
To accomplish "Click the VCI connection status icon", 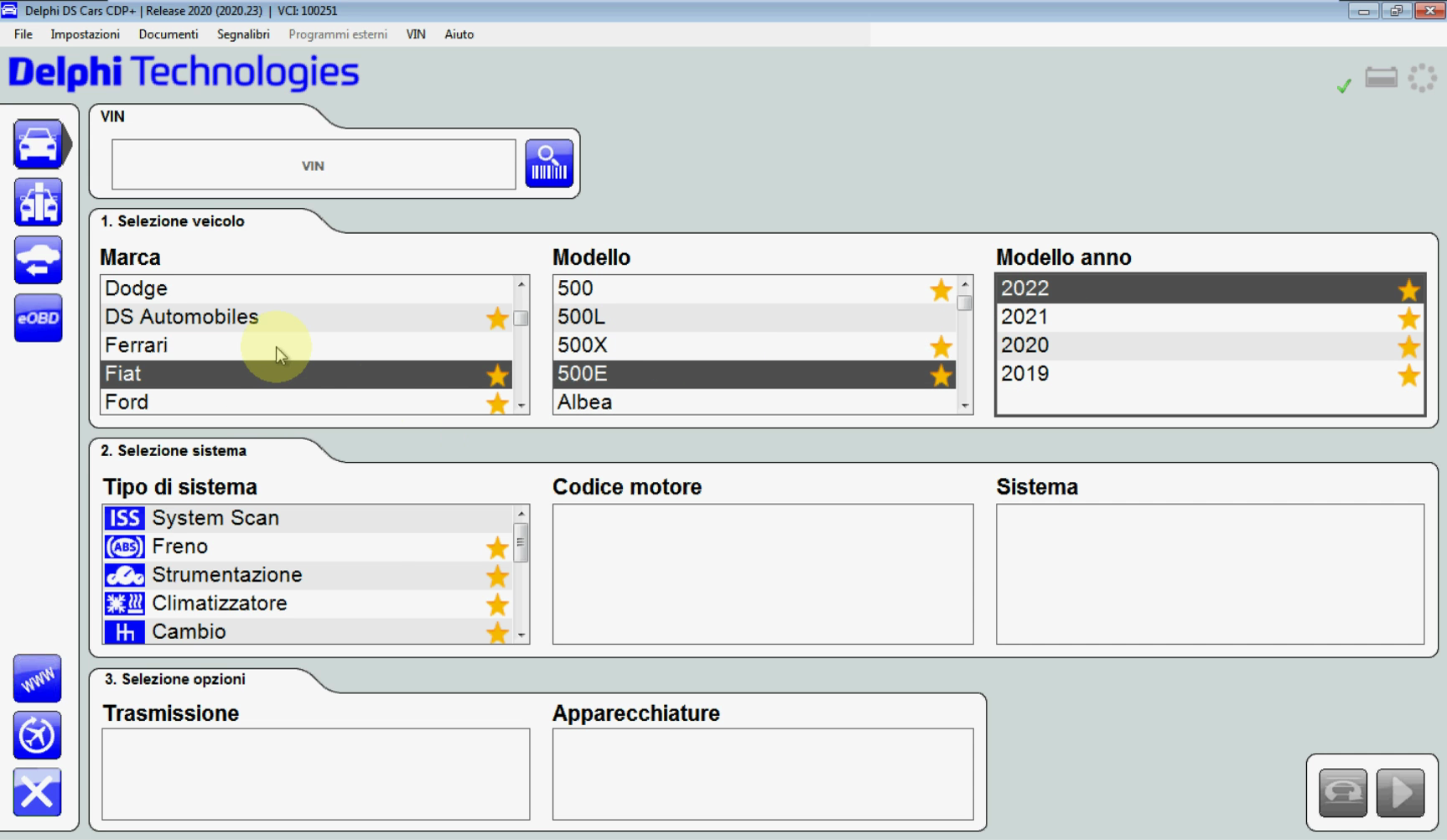I will [1382, 78].
